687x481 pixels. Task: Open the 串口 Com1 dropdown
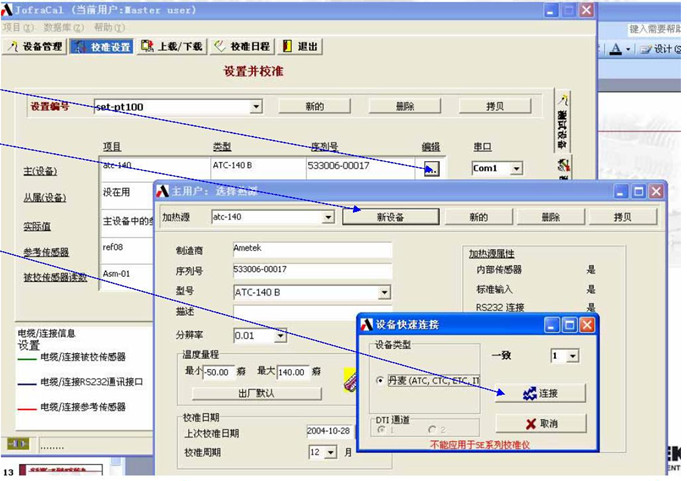(516, 169)
